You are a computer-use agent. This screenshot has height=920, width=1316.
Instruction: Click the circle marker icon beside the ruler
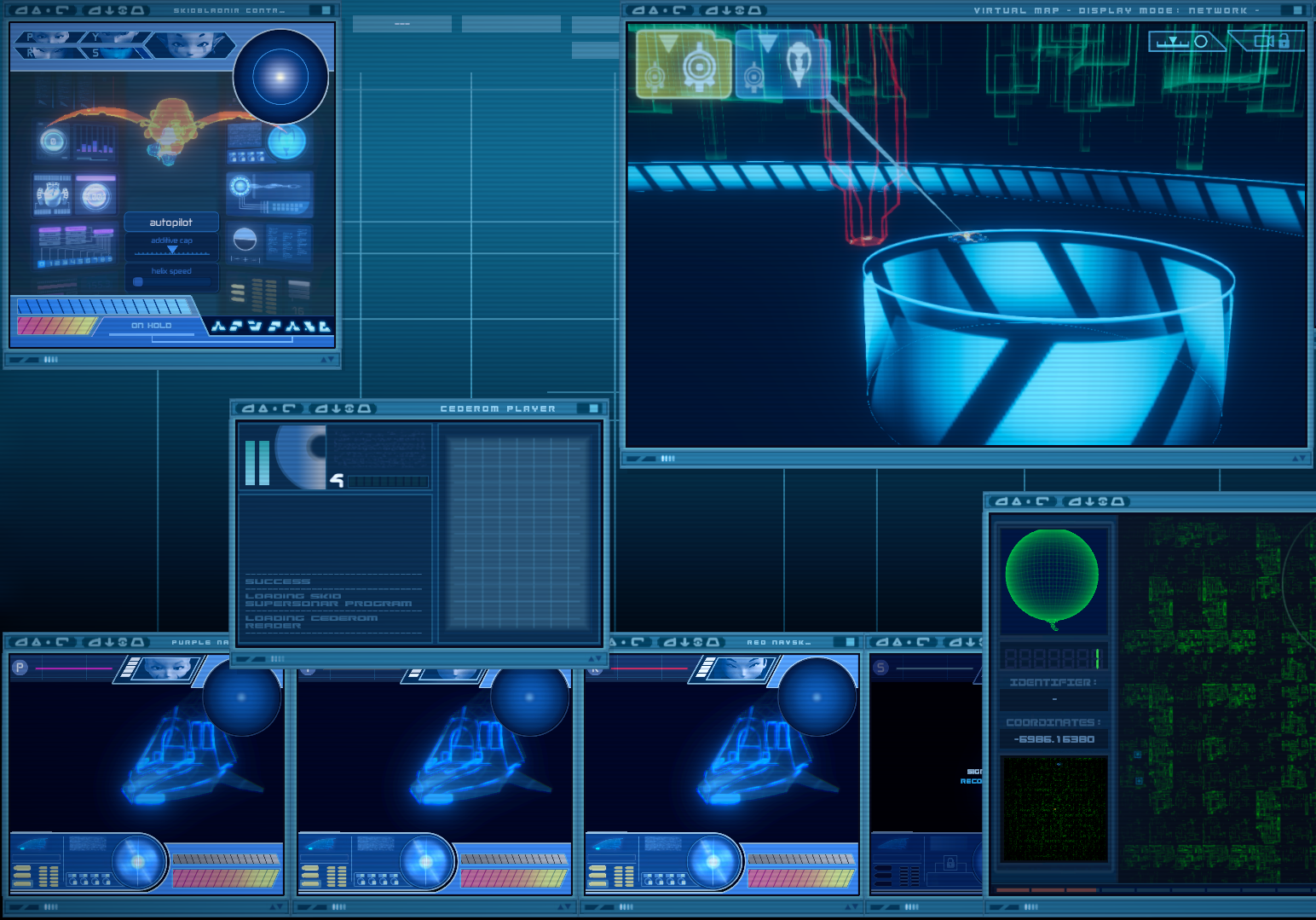1201,41
